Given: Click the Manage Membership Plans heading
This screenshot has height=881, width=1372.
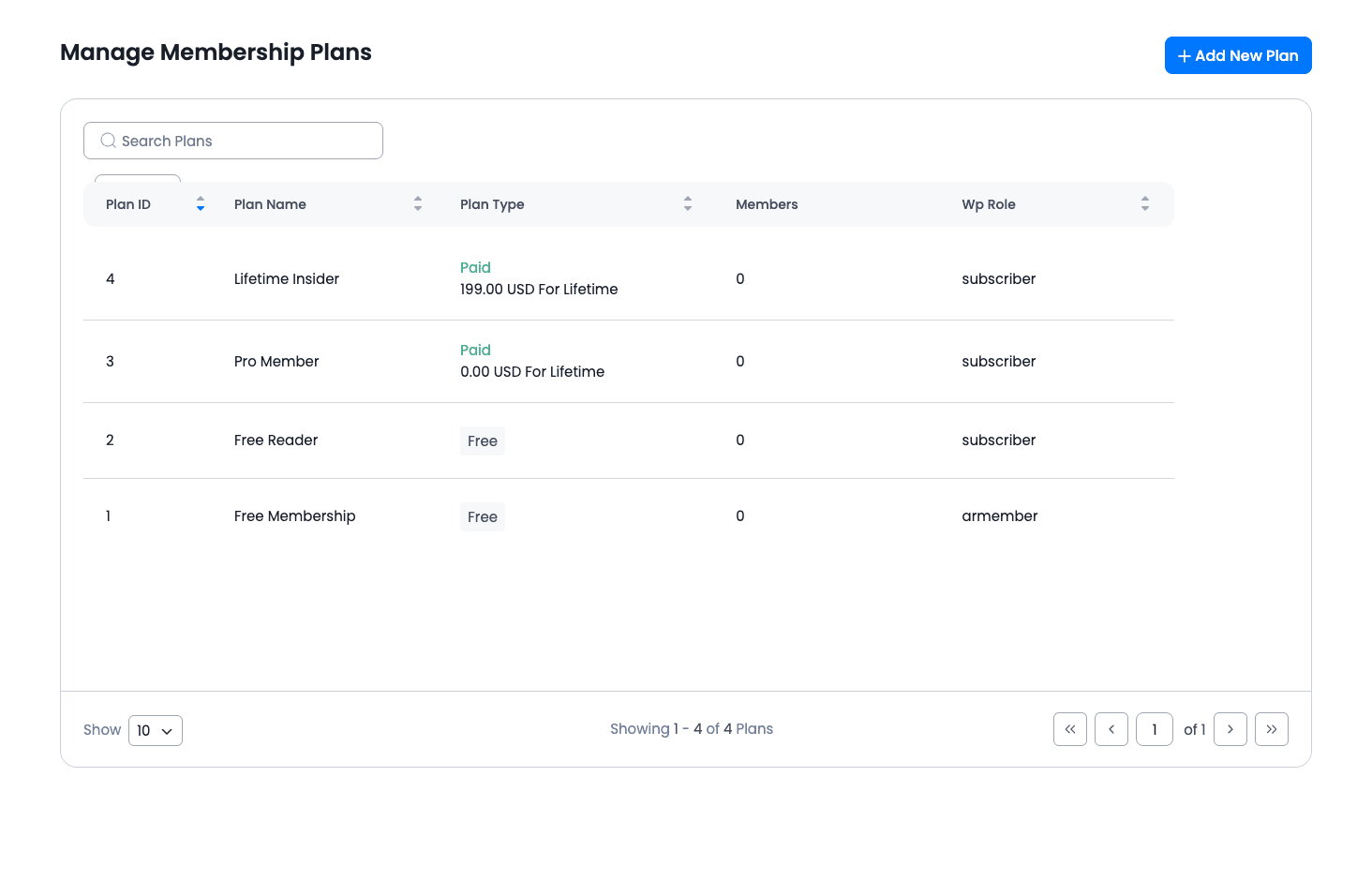Looking at the screenshot, I should [216, 52].
